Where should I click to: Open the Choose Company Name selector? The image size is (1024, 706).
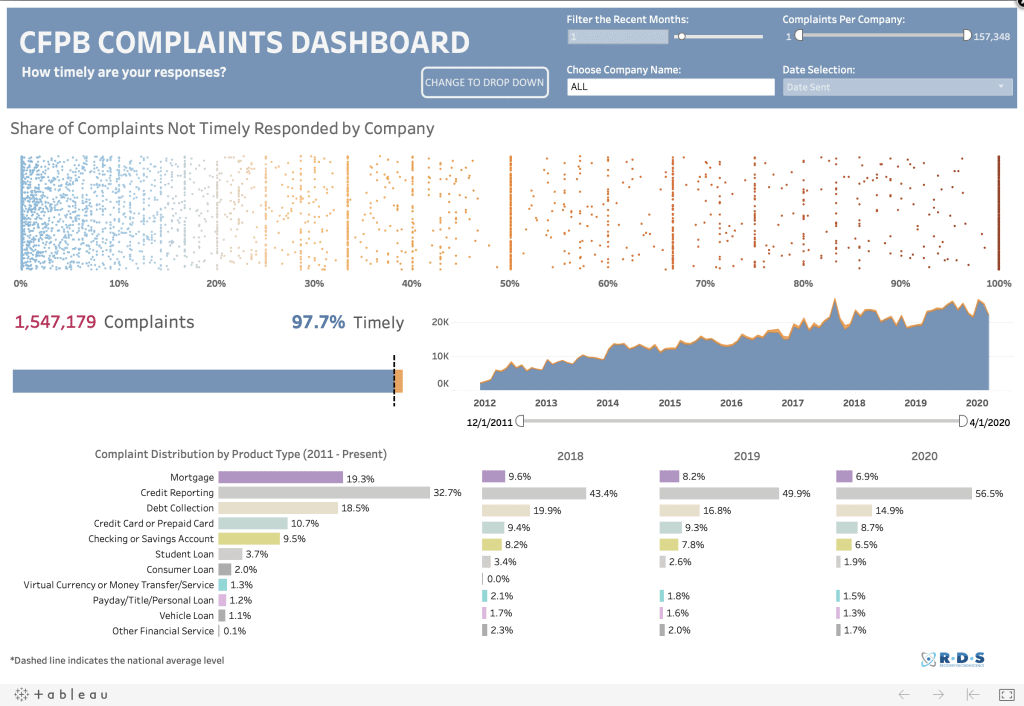click(670, 87)
